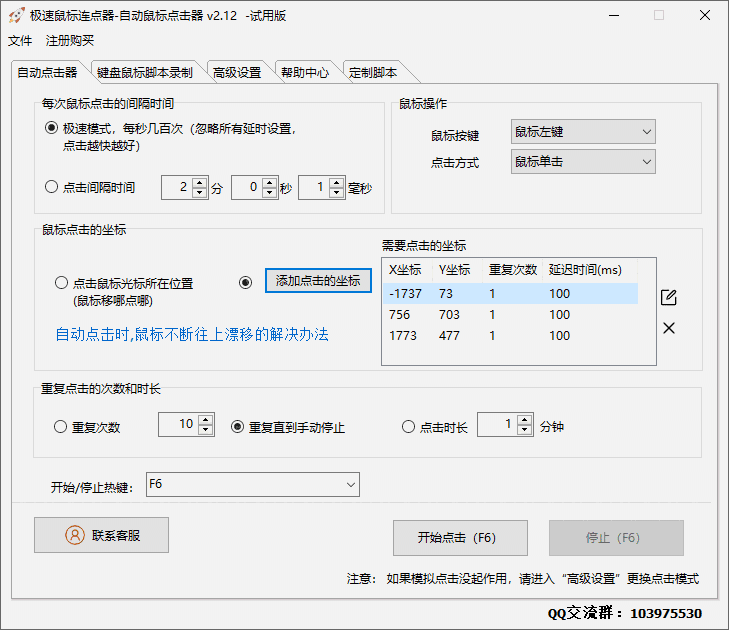
Task: Click 开始点击 (F6) button
Action: pos(460,538)
